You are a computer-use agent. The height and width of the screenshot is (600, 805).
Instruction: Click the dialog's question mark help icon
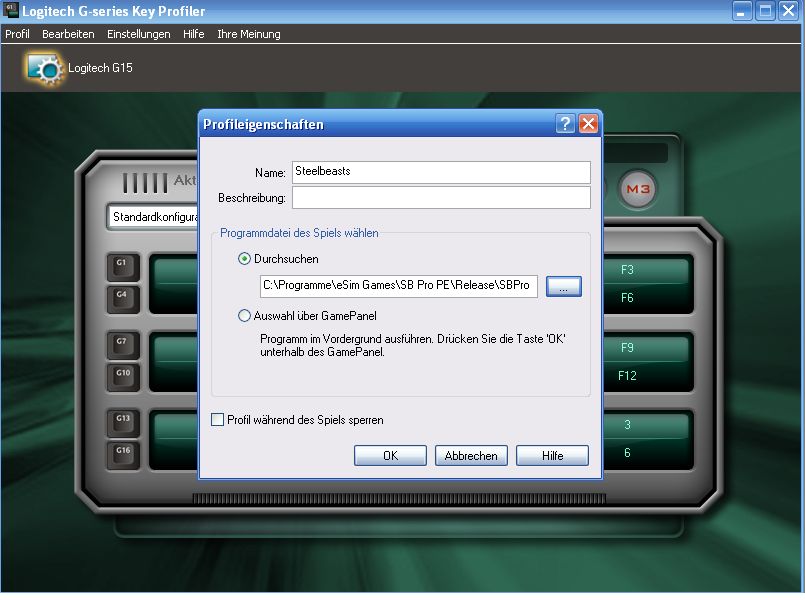point(566,124)
